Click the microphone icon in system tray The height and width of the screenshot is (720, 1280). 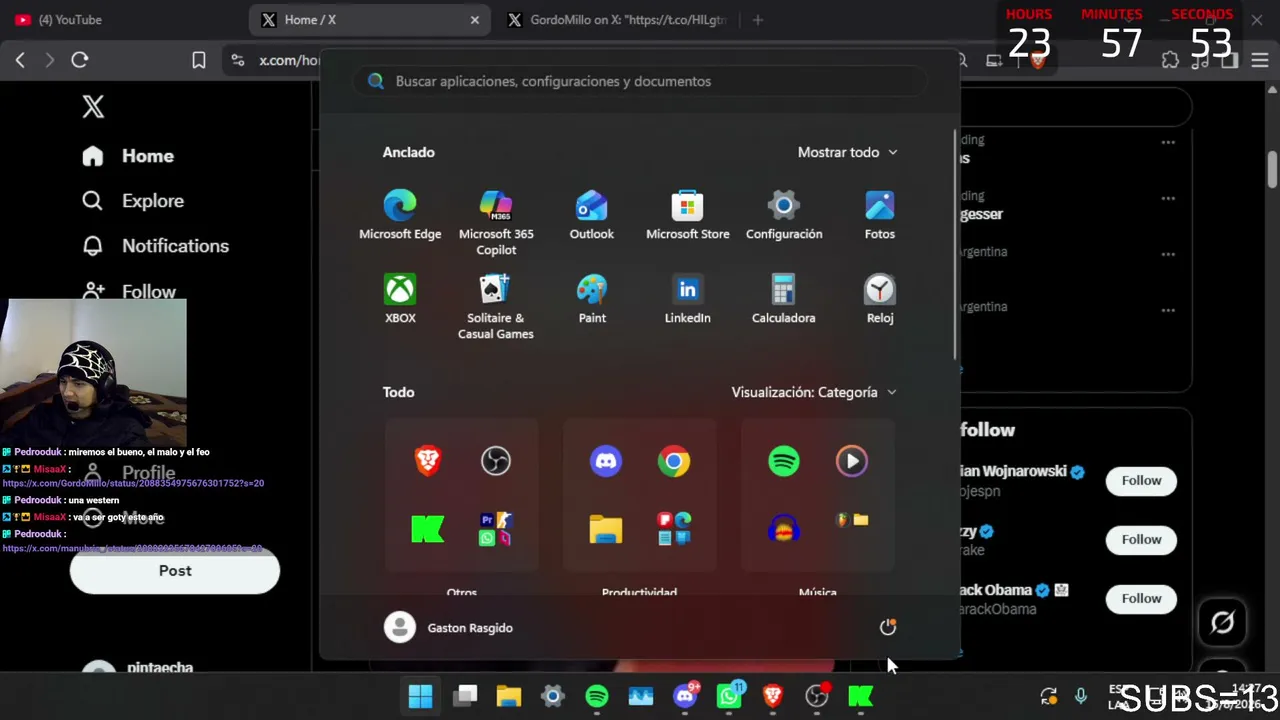(x=1081, y=696)
